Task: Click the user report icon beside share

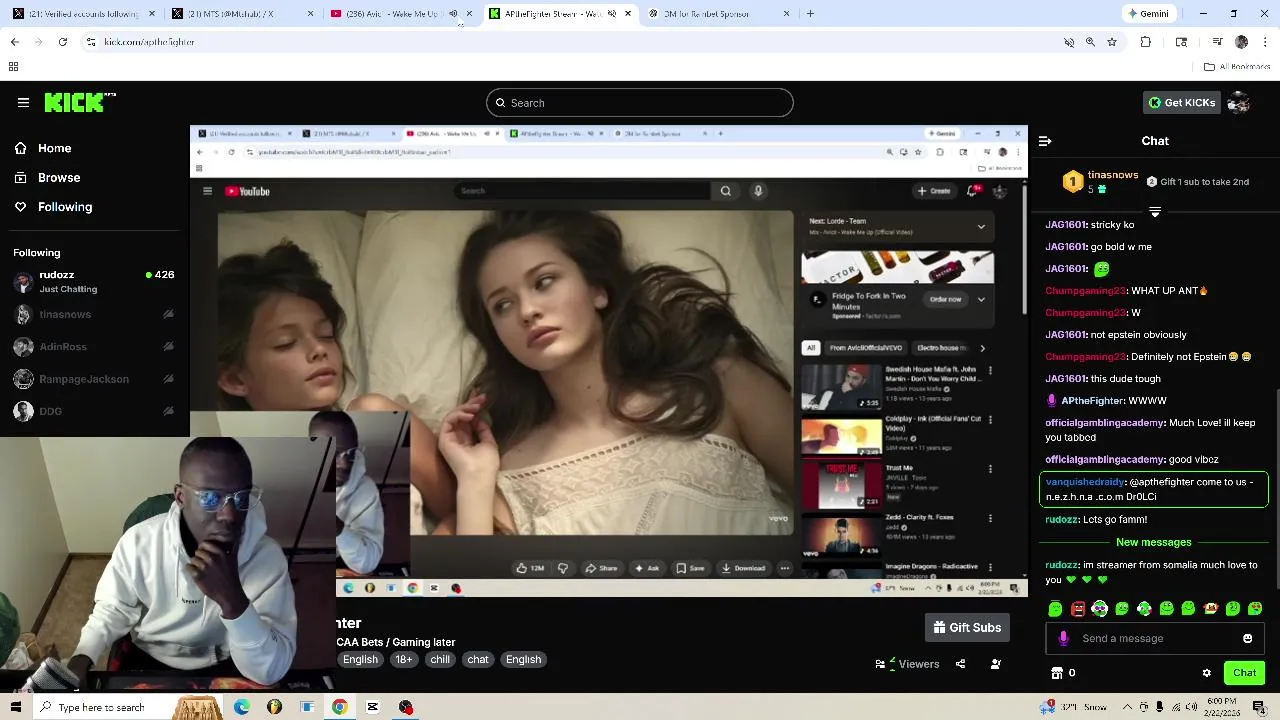Action: 995,664
